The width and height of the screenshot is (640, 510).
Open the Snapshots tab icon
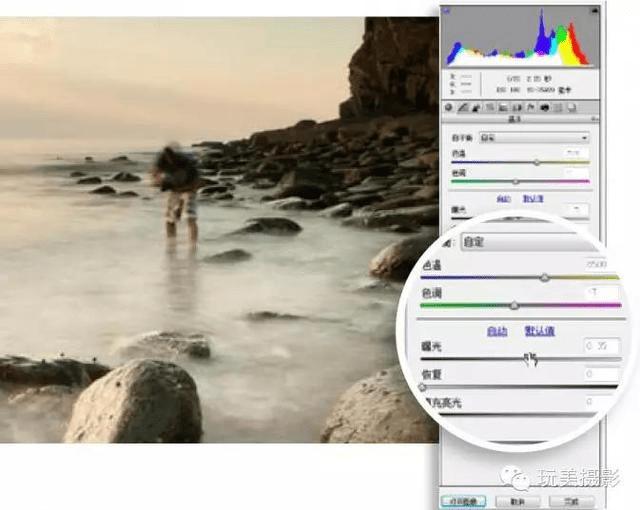point(572,108)
